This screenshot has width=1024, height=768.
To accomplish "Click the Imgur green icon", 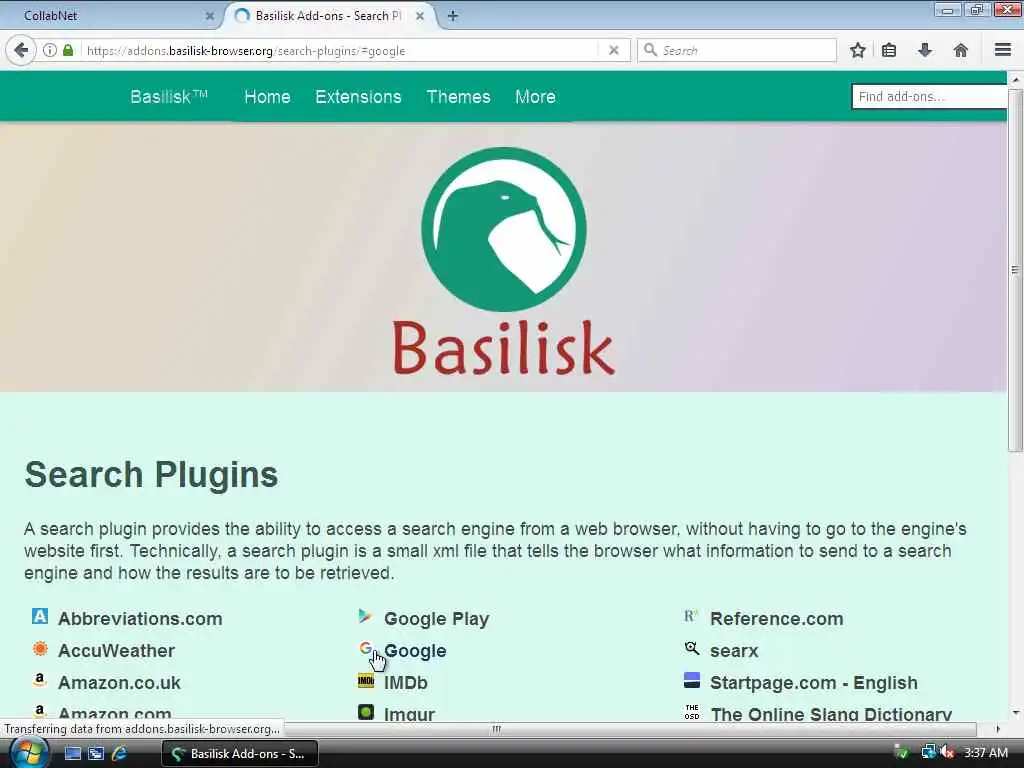I will [x=366, y=711].
